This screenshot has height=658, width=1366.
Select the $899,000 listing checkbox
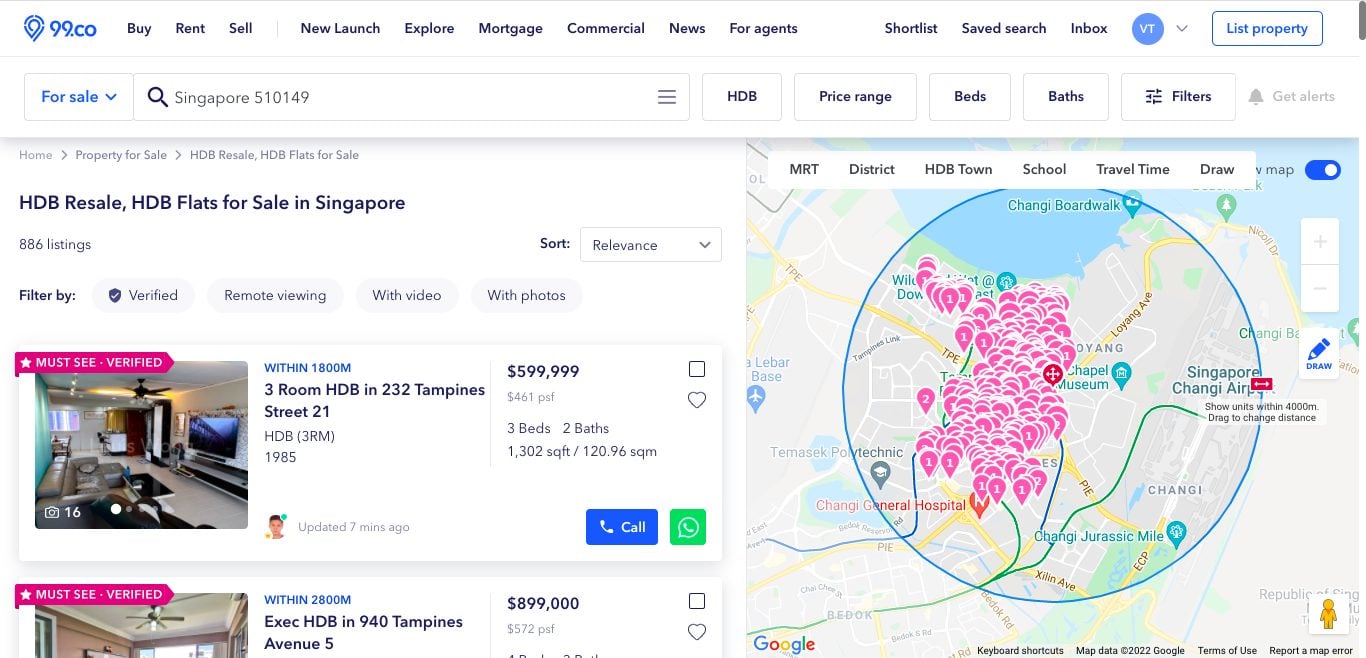[697, 601]
